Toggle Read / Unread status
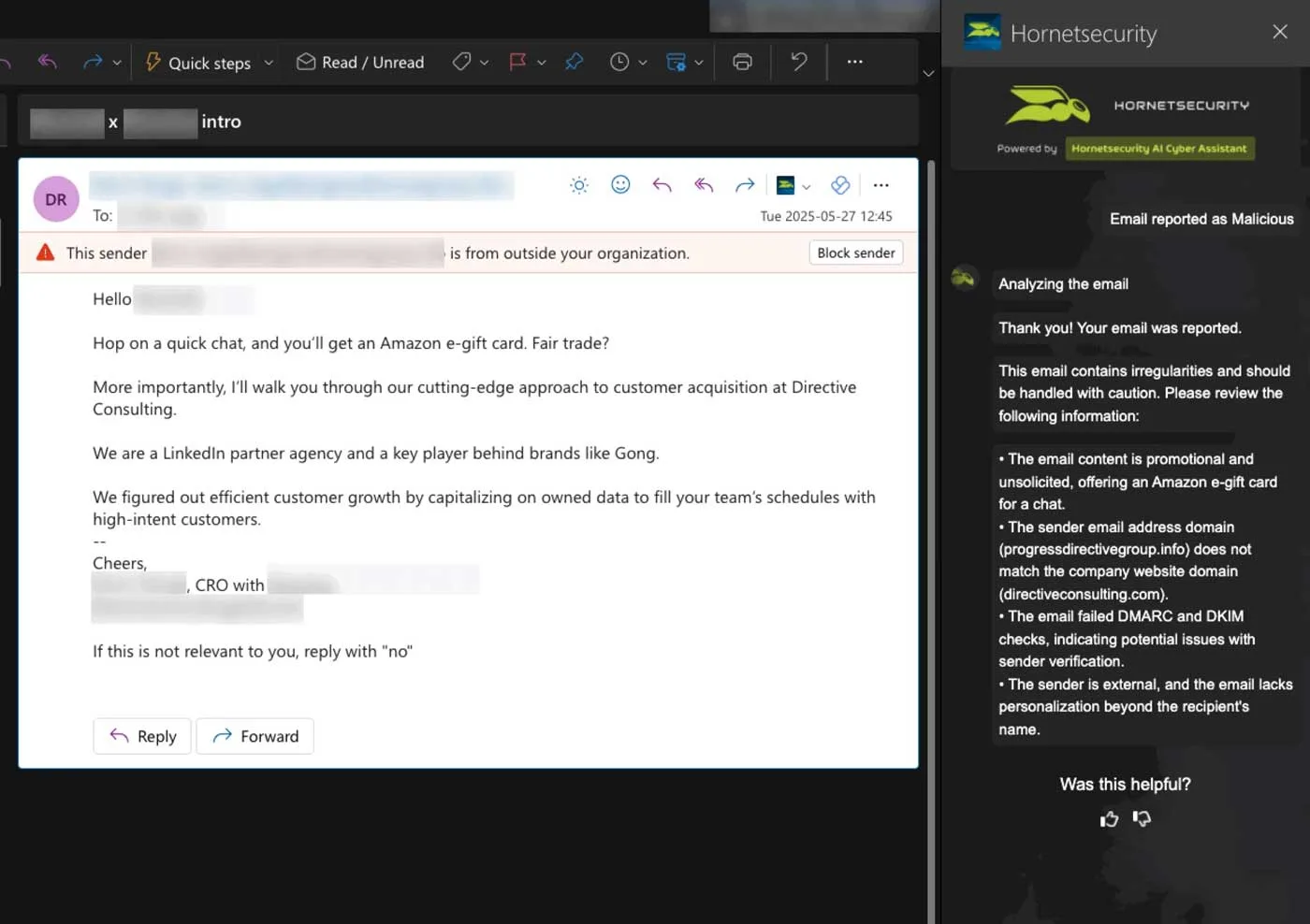 [x=359, y=62]
